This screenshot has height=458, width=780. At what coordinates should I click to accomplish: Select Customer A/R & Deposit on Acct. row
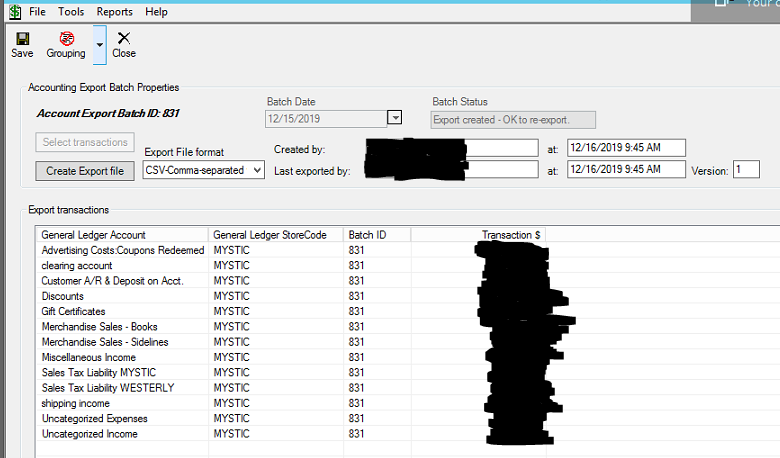click(x=291, y=281)
